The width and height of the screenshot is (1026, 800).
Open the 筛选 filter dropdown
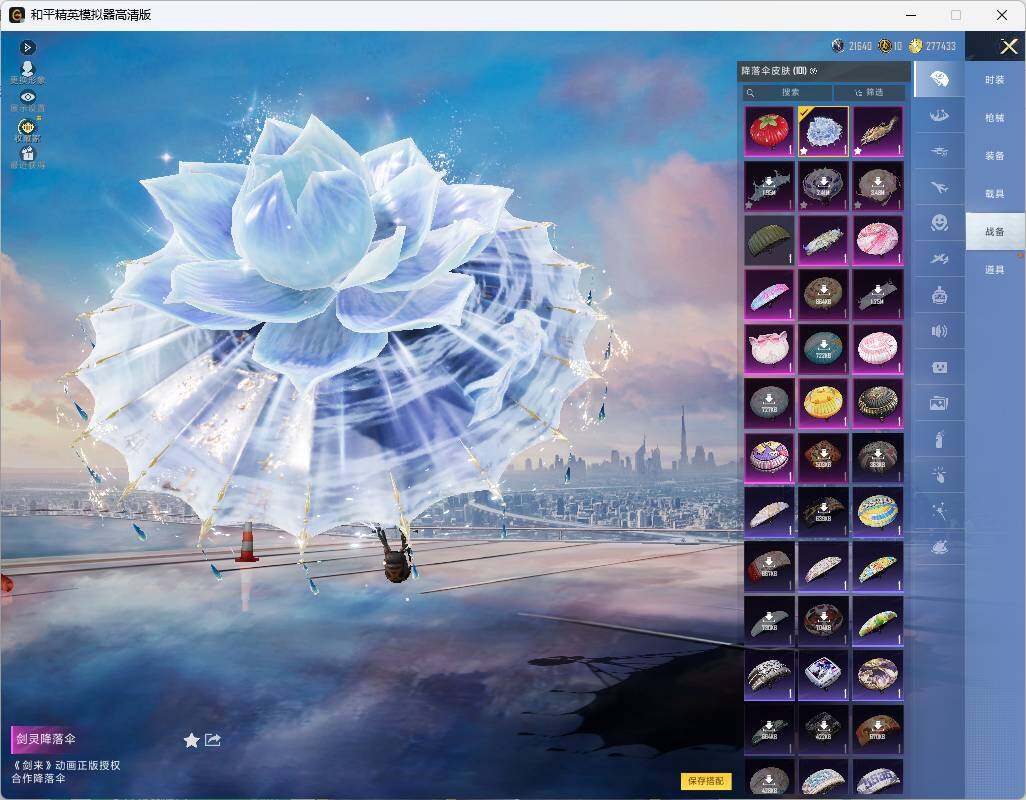870,92
